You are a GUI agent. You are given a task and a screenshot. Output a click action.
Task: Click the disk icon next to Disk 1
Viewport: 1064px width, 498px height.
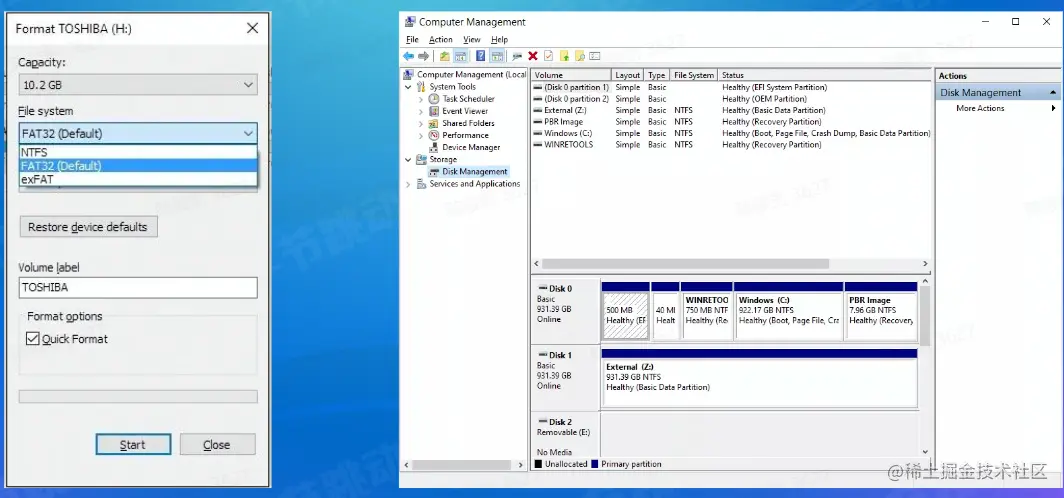pos(542,355)
